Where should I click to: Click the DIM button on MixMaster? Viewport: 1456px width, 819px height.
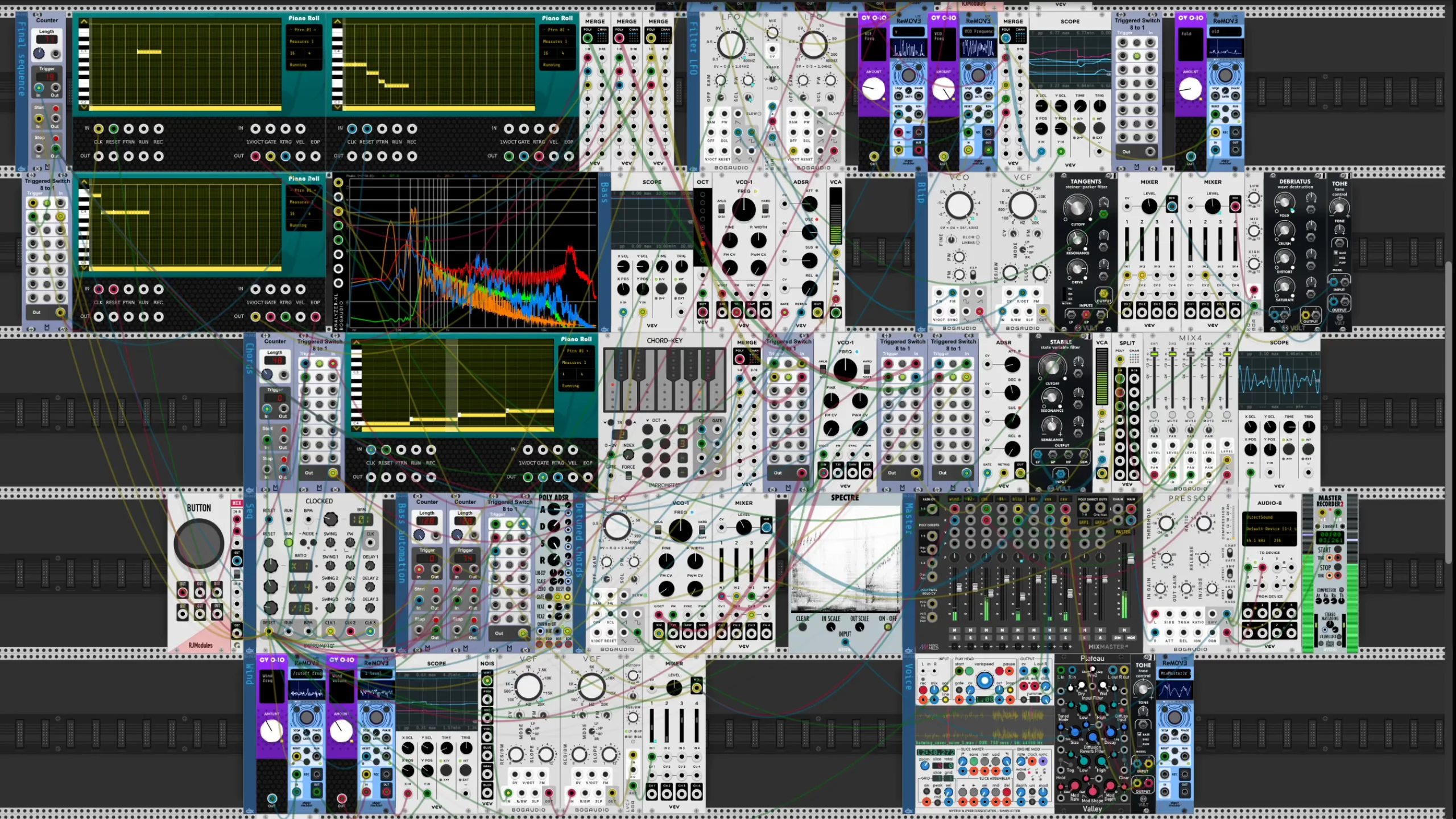coord(1118,638)
